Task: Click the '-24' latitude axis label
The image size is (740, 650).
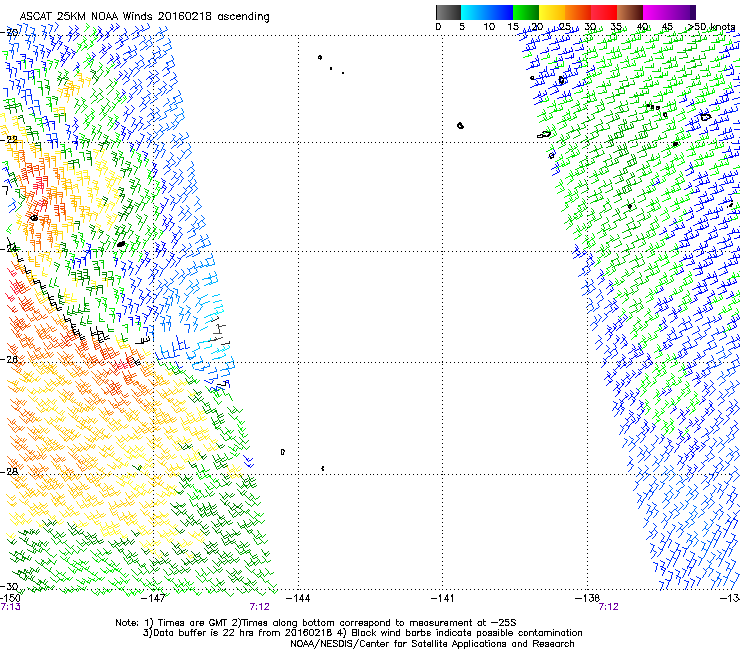Action: point(9,248)
